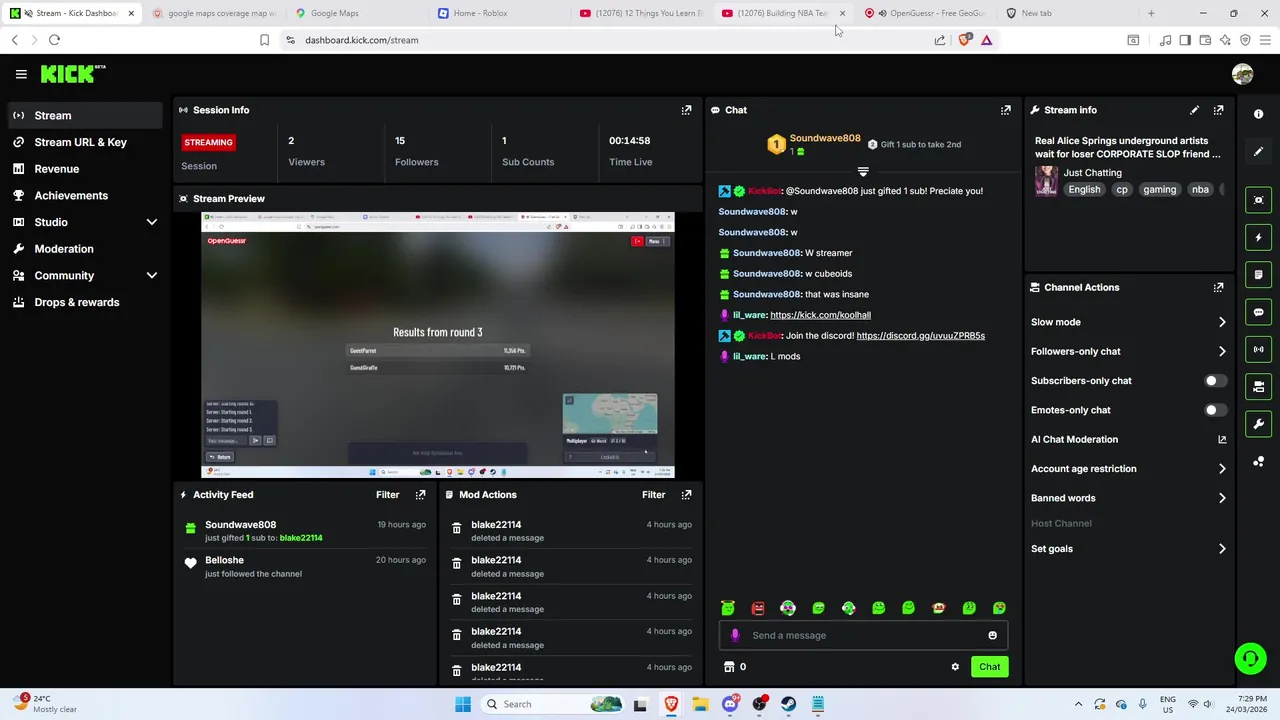Viewport: 1280px width, 720px height.
Task: Click the stream preview video thumbnail
Action: click(438, 345)
